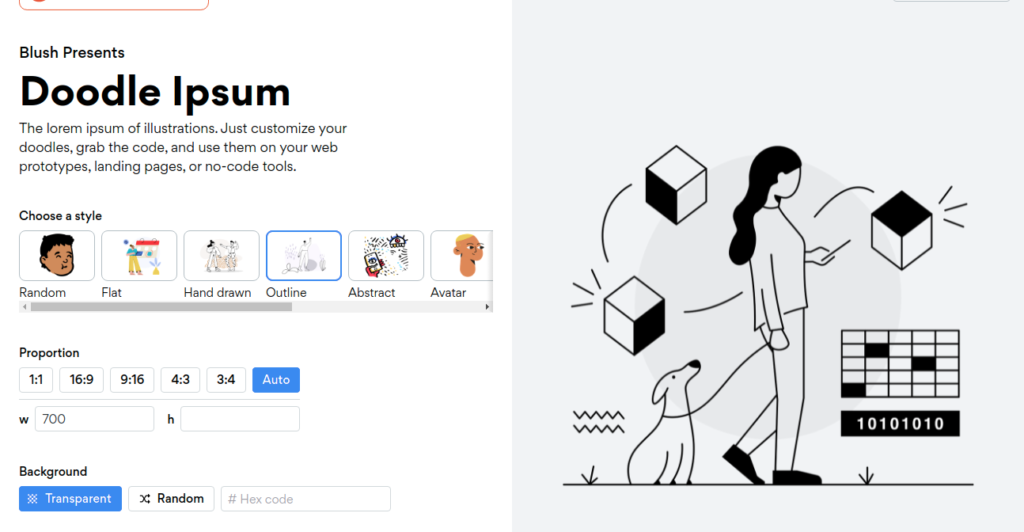Choose the 4:3 proportion option

(x=180, y=380)
